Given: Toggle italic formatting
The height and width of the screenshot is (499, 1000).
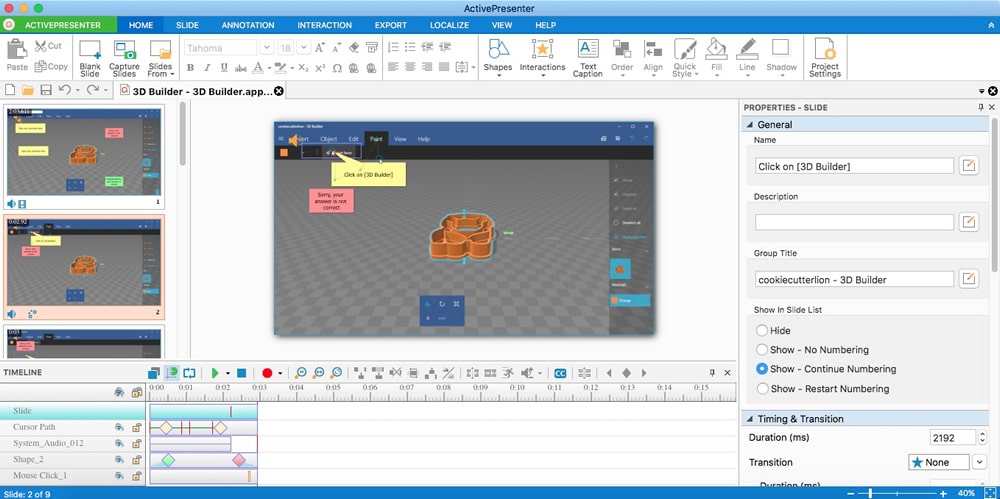Looking at the screenshot, I should (207, 68).
